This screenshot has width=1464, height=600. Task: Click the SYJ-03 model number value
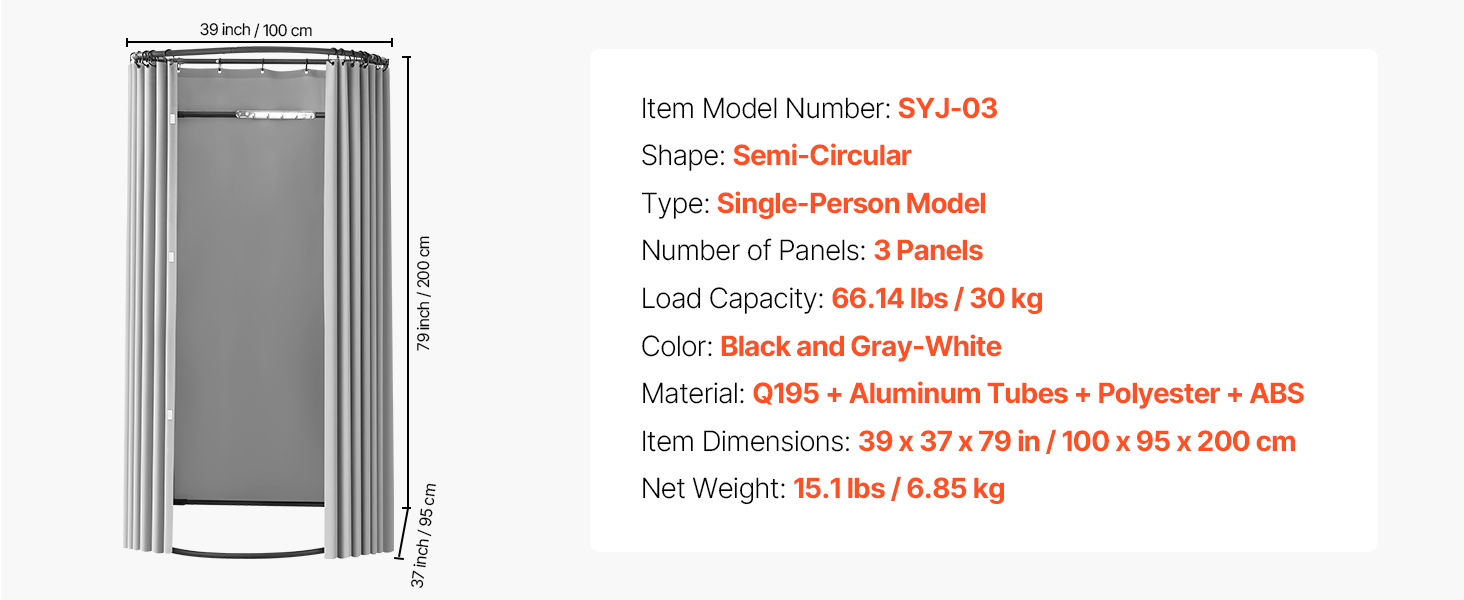pos(947,108)
